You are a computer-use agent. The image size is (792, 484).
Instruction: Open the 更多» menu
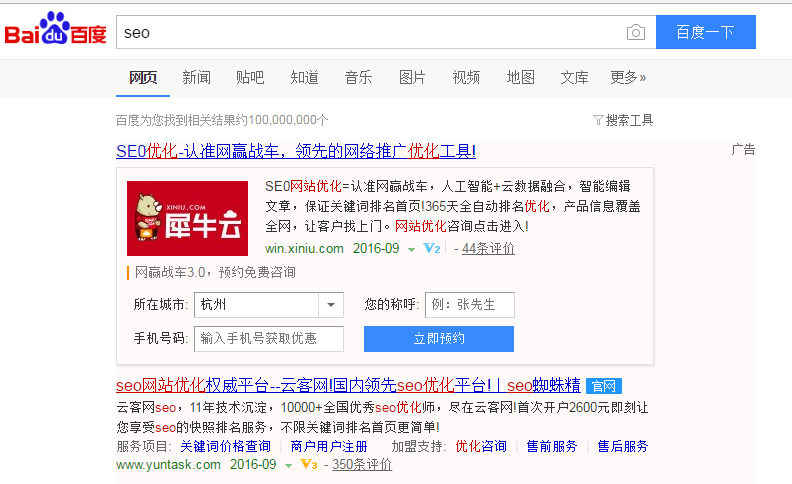click(x=628, y=77)
